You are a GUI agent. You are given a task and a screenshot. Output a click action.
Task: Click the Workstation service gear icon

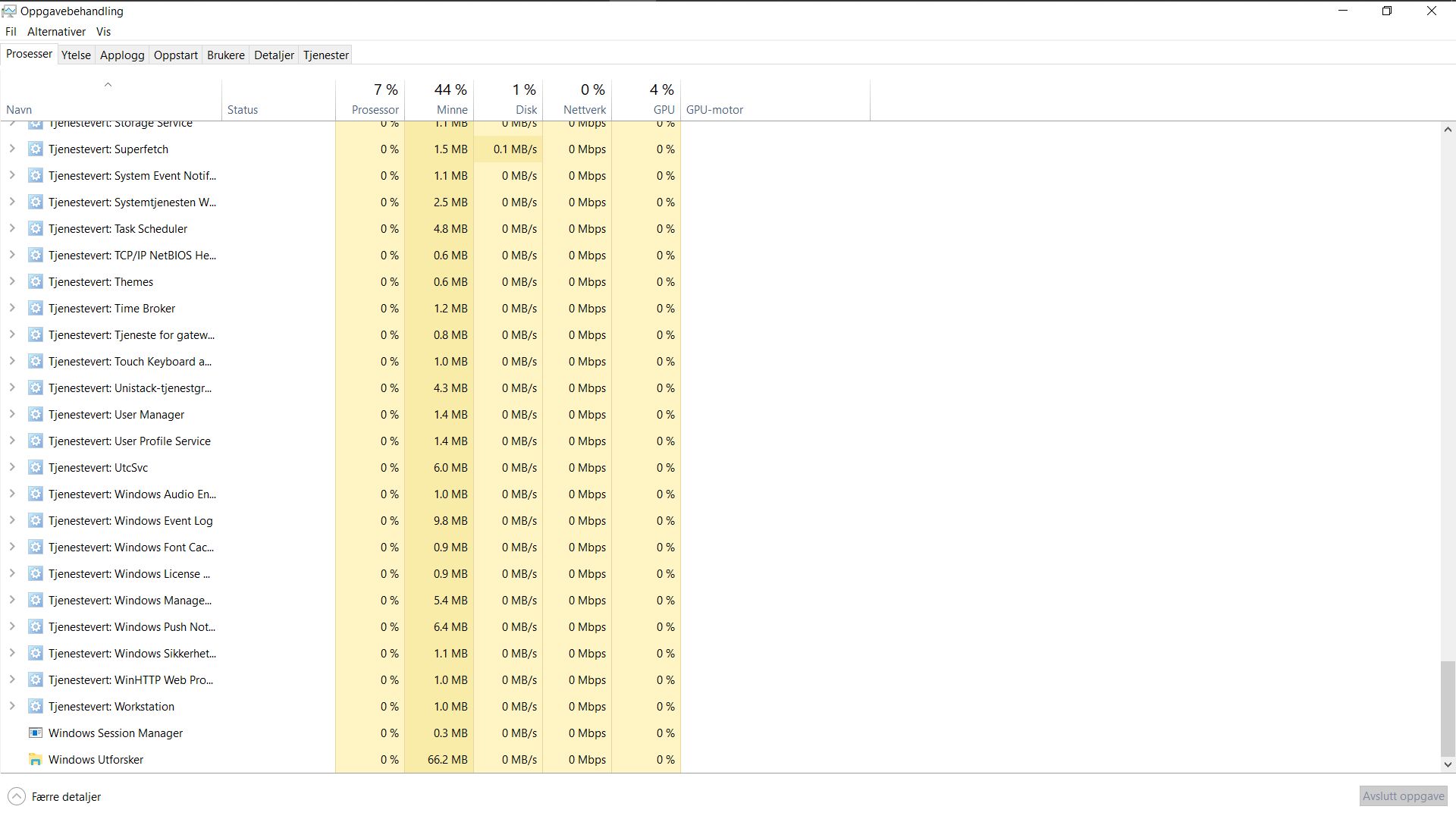point(35,707)
